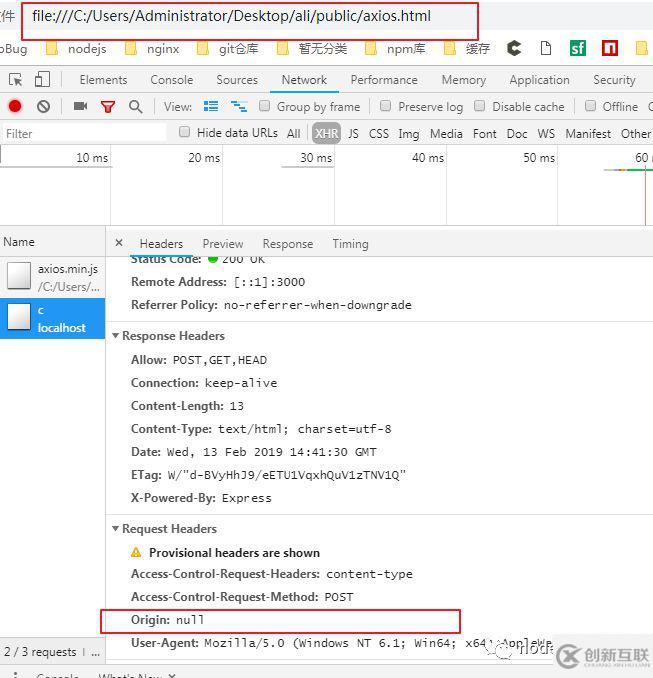Screen dimensions: 653x678
Task: Collapse Response Headers section
Action: point(115,336)
